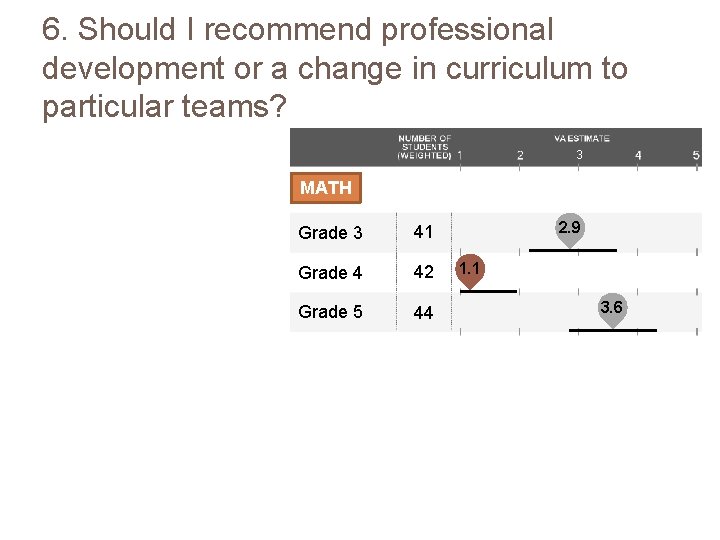Viewport: 720px width, 540px height.
Task: Click student count 44 for Grade 5
Action: pos(423,313)
